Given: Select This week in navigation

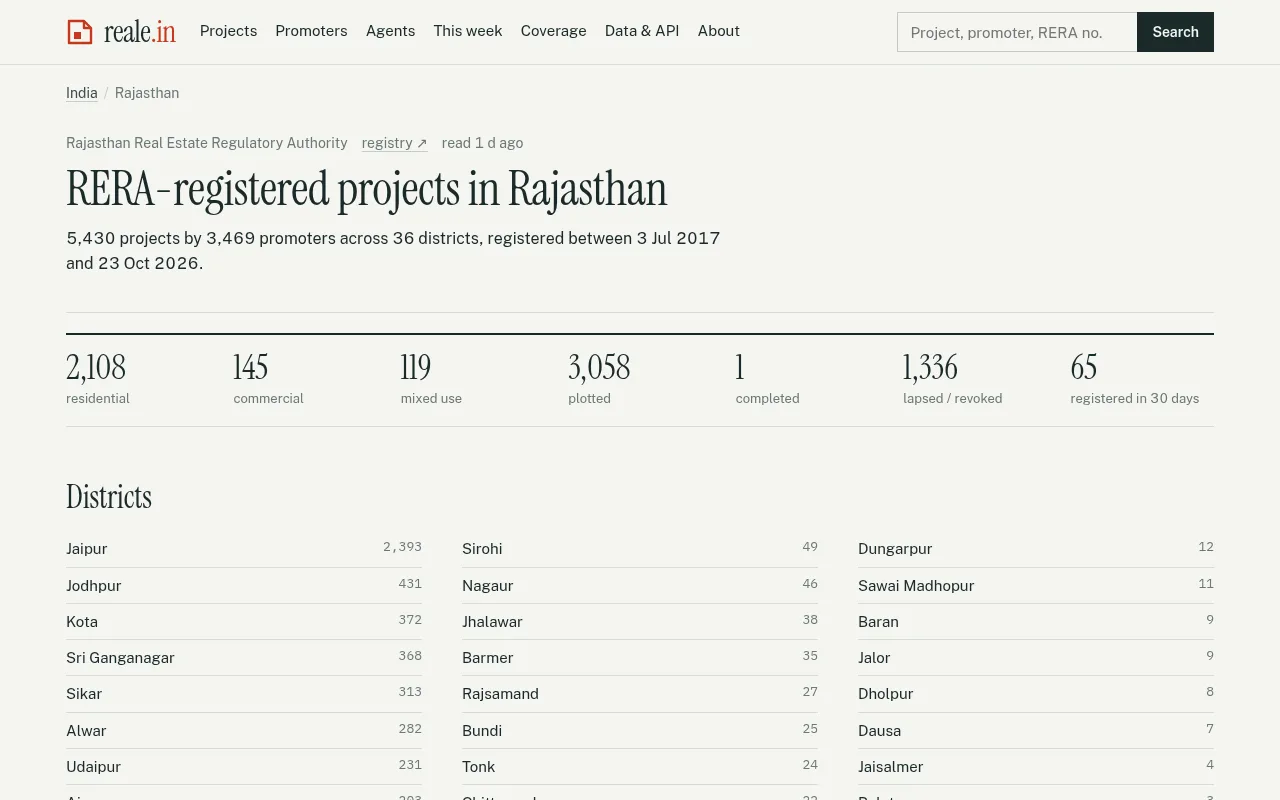Looking at the screenshot, I should point(468,31).
